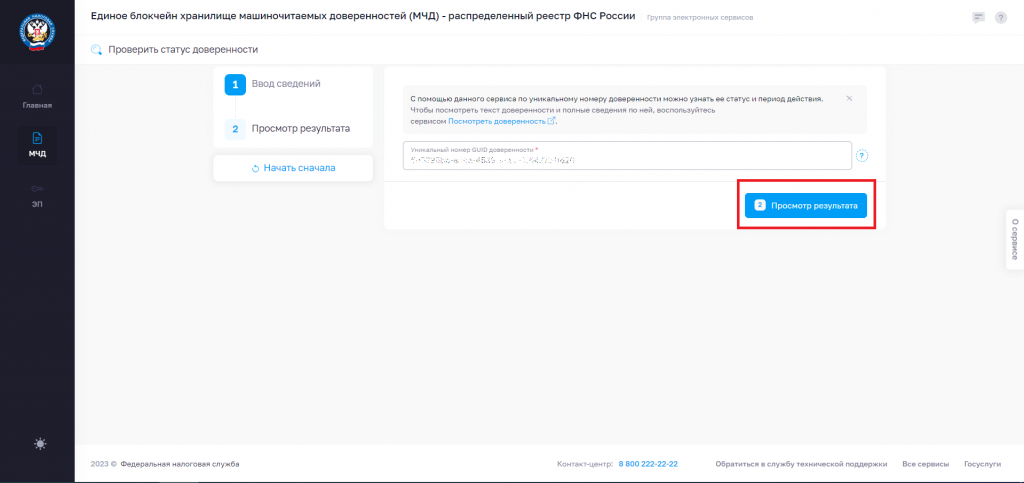Screen dimensions: 1024x483
Task: Dismiss the info notice with X
Action: (x=849, y=98)
